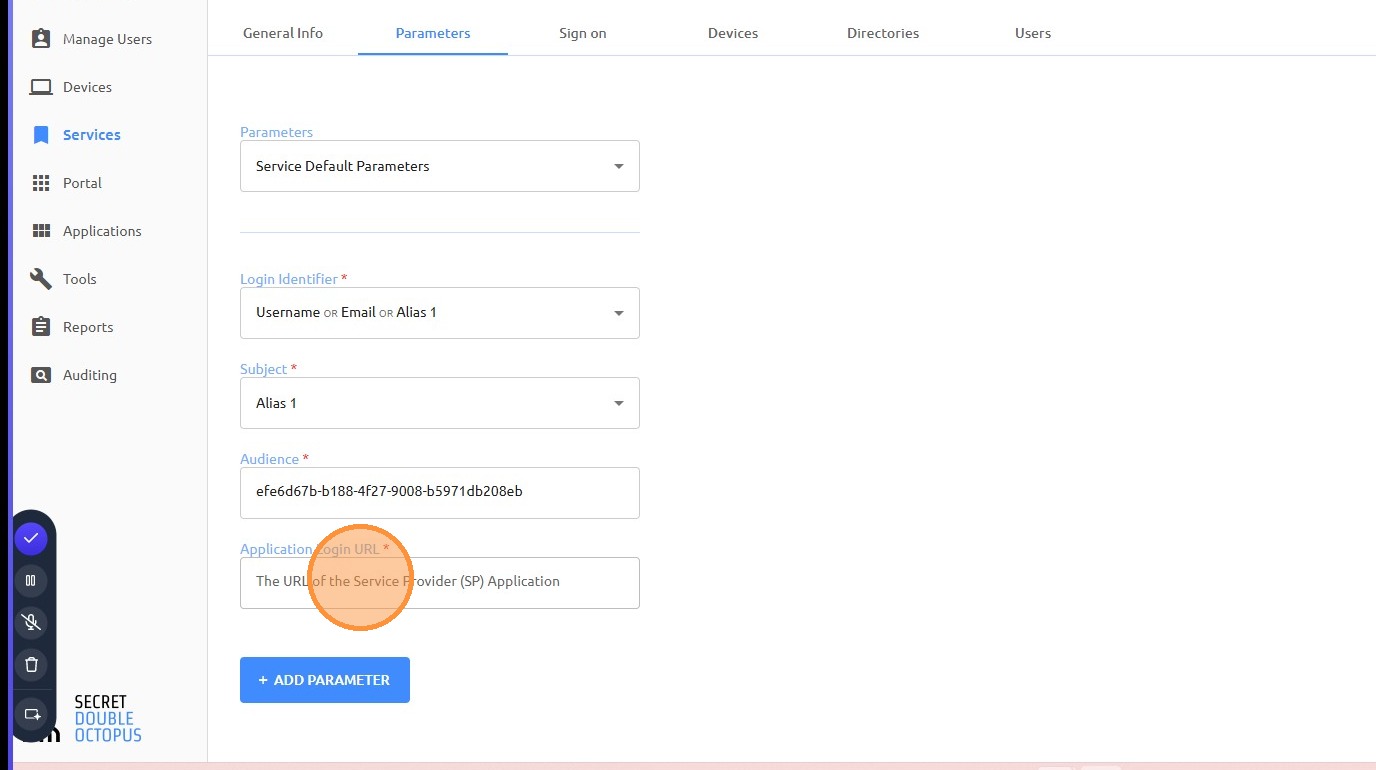
Task: Open the Devices tab
Action: 733,33
